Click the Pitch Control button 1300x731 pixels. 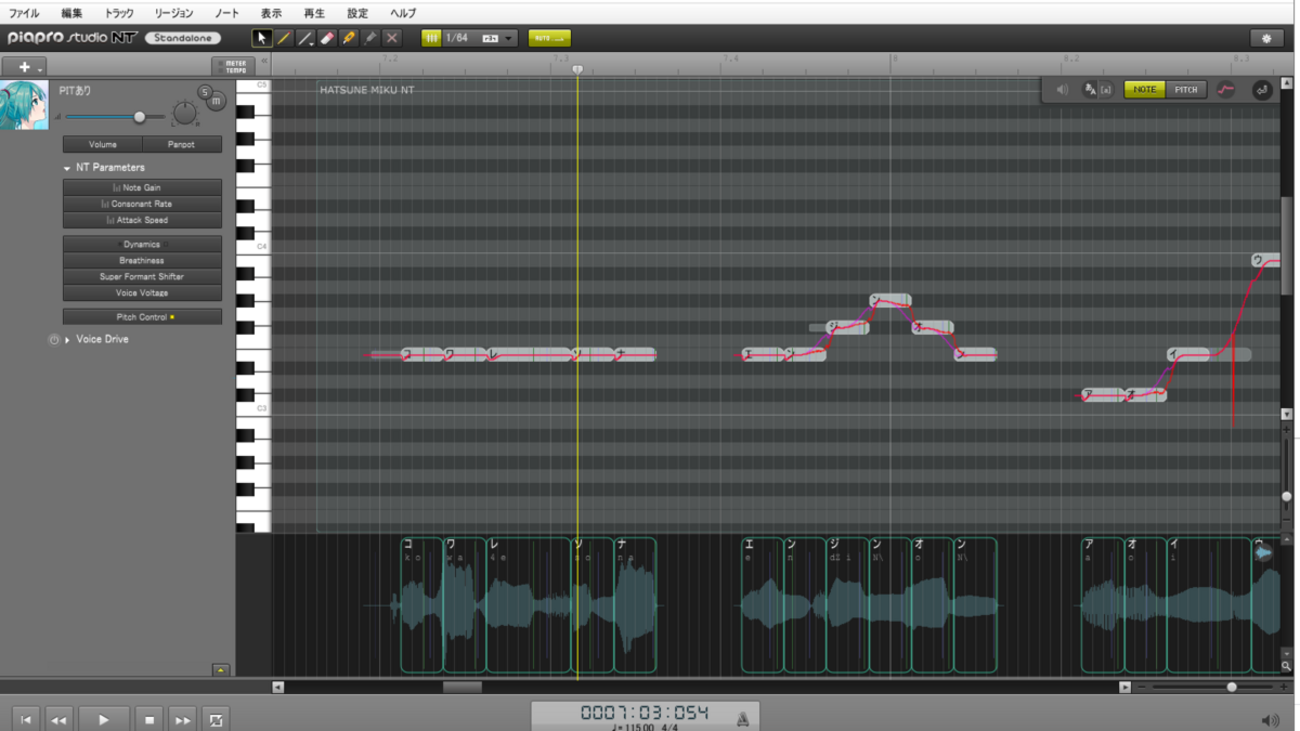(142, 317)
